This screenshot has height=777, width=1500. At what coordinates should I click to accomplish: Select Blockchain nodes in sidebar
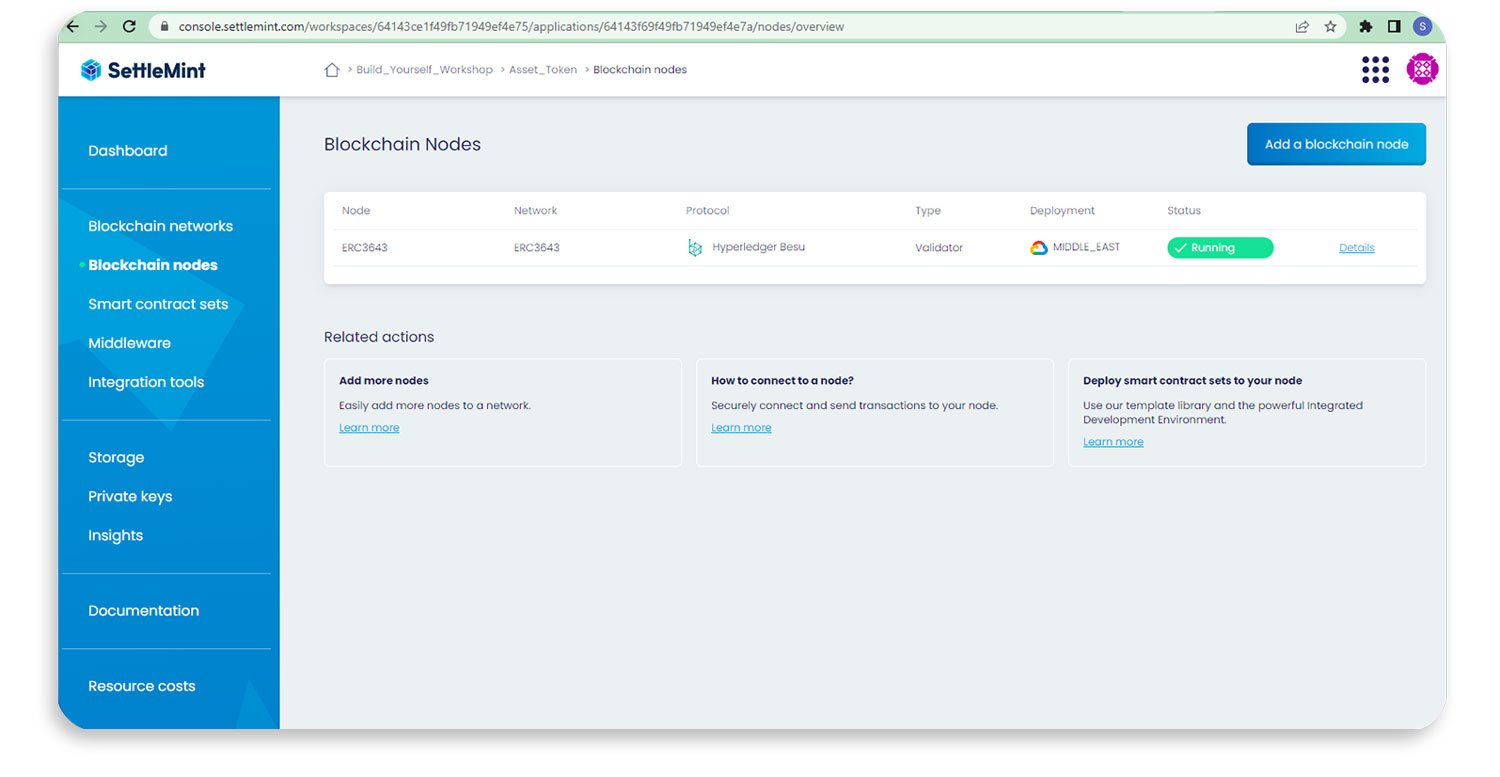(153, 265)
